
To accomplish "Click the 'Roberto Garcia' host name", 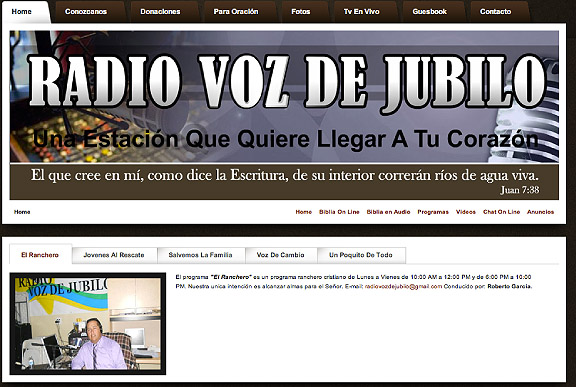I will tap(509, 286).
